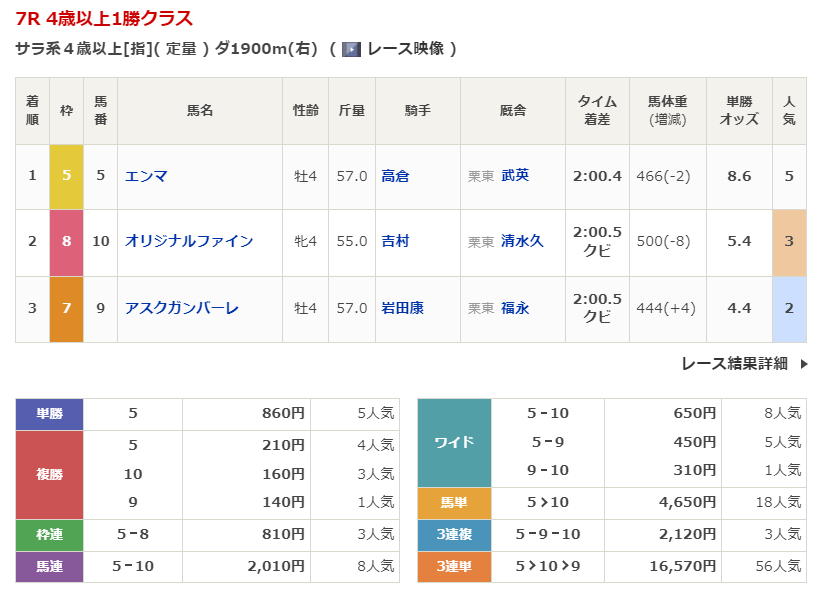Open trainer 清水久 stable page

tap(522, 241)
